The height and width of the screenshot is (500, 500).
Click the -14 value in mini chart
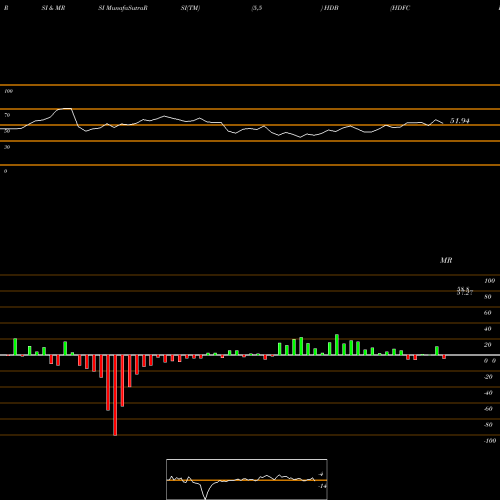click(322, 486)
